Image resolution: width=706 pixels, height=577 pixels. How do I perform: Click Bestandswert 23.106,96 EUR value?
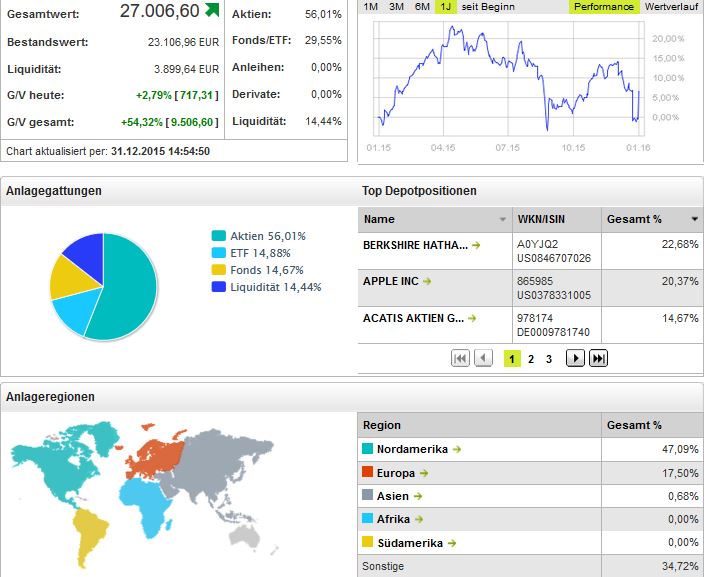[x=183, y=42]
